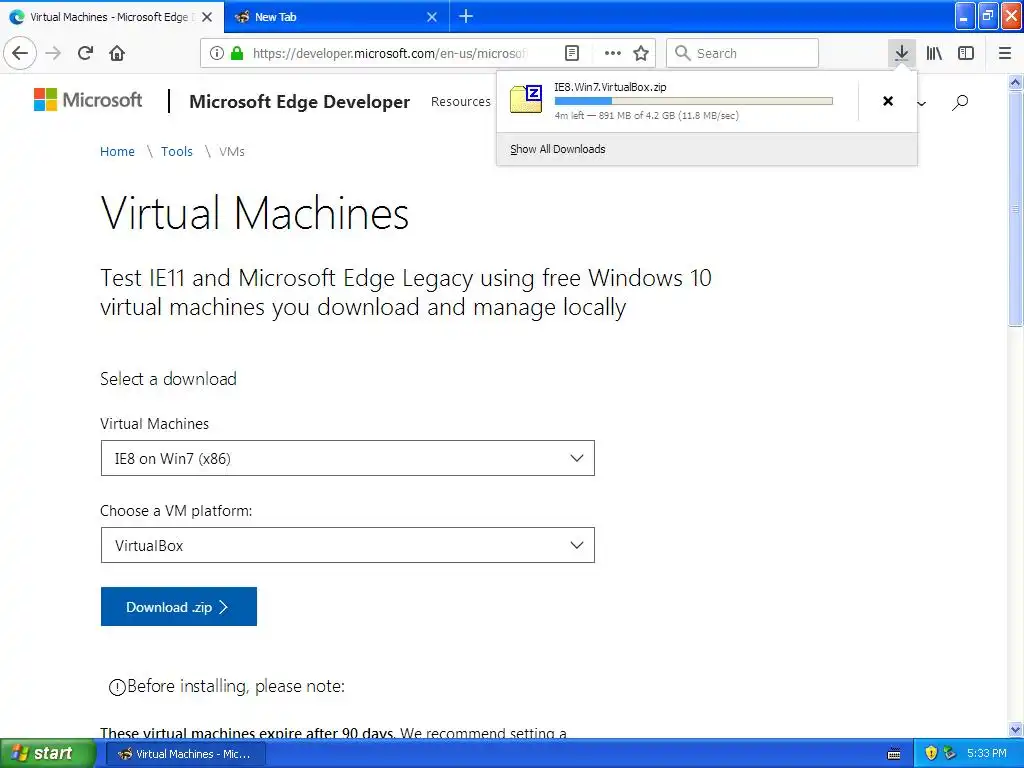
Task: Click the address bar URL
Action: pos(389,53)
